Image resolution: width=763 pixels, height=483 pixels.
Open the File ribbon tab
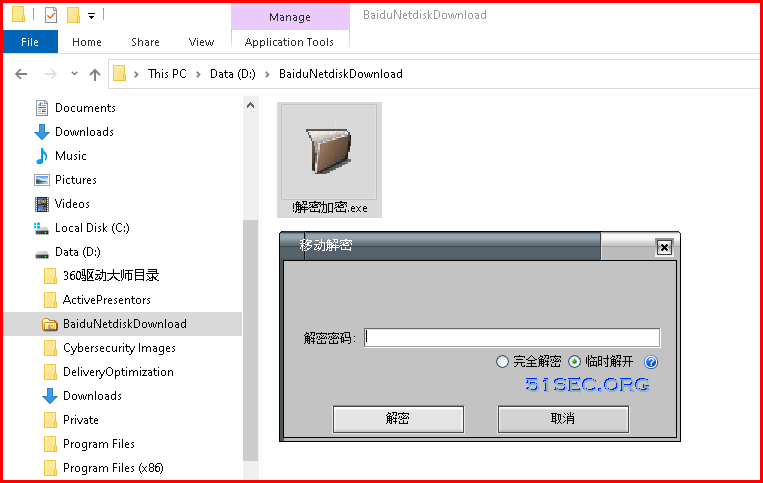(x=30, y=42)
